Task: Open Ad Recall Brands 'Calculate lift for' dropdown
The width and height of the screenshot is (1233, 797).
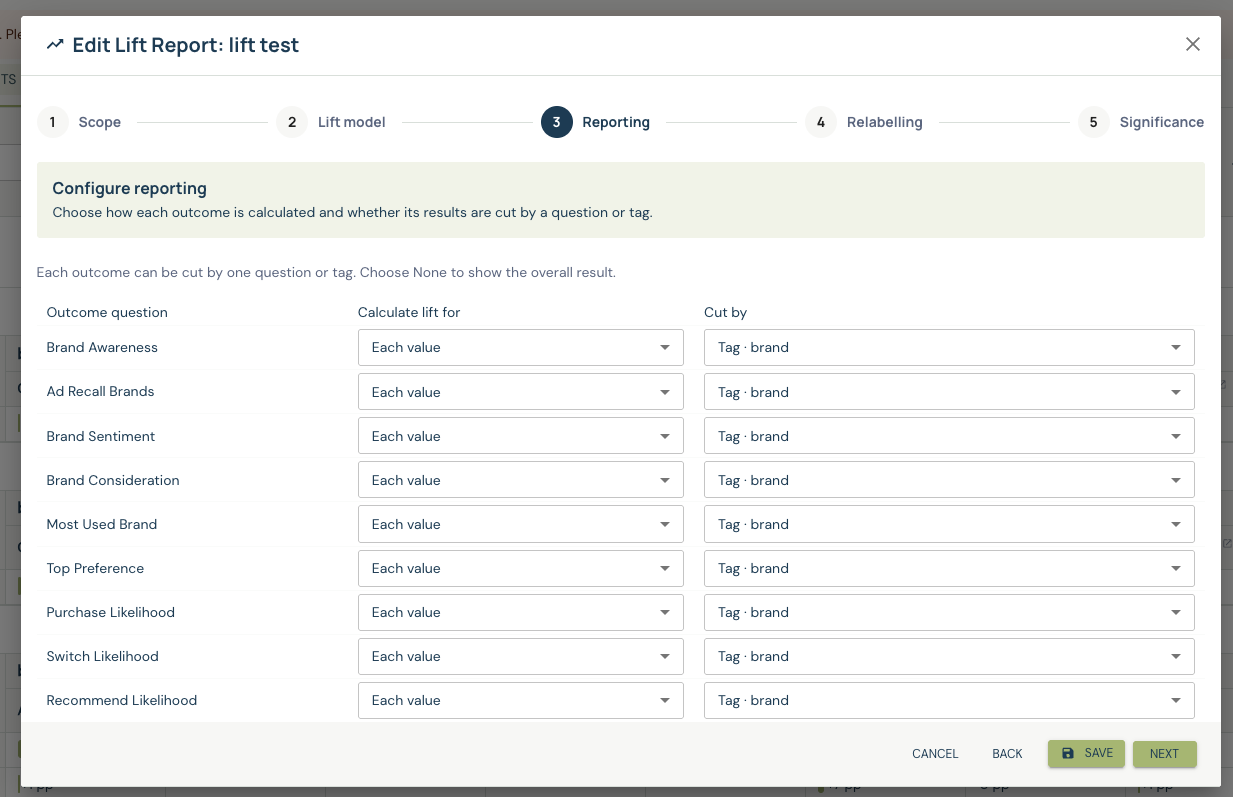Action: (521, 392)
